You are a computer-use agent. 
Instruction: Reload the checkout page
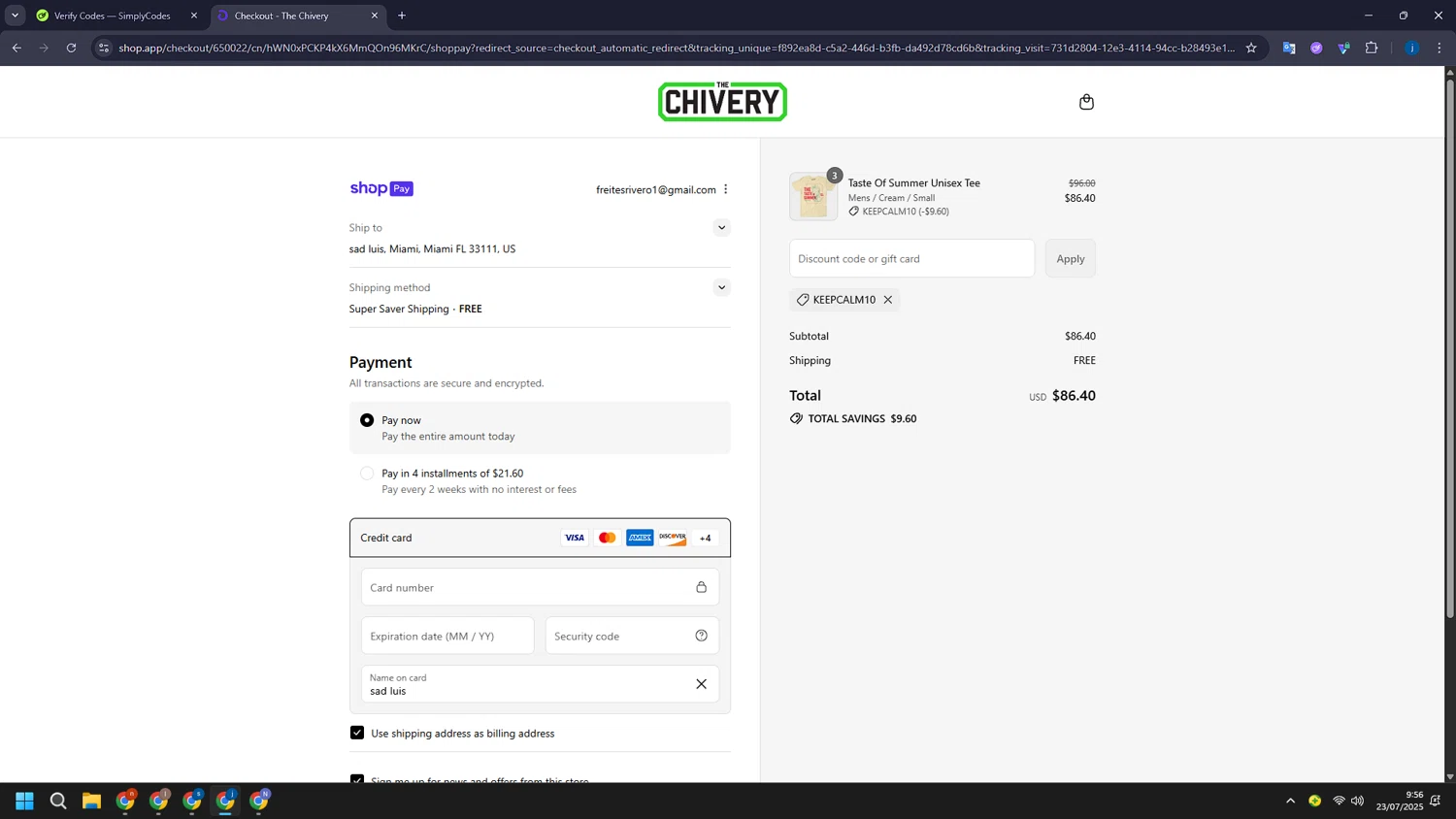71,48
